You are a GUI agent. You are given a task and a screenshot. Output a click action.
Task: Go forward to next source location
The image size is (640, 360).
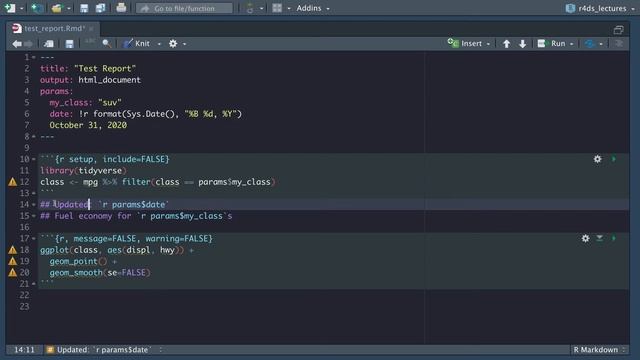tap(29, 44)
